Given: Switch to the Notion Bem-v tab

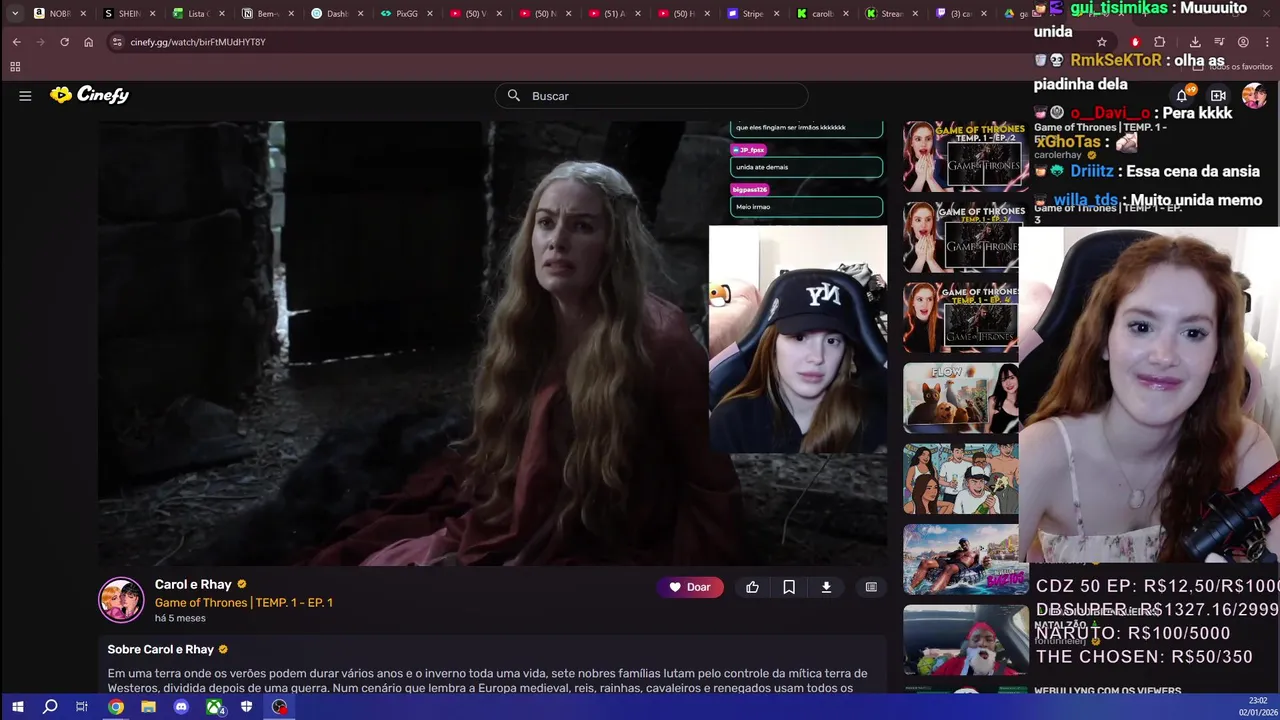Looking at the screenshot, I should click(x=266, y=14).
